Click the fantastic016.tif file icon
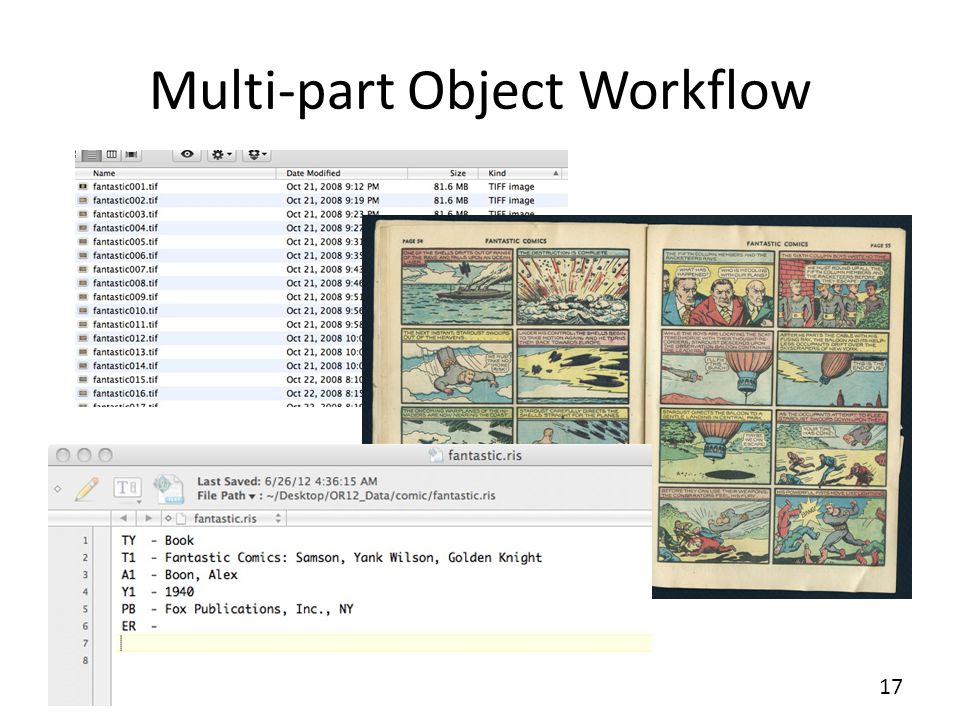The height and width of the screenshot is (720, 960). pos(83,393)
